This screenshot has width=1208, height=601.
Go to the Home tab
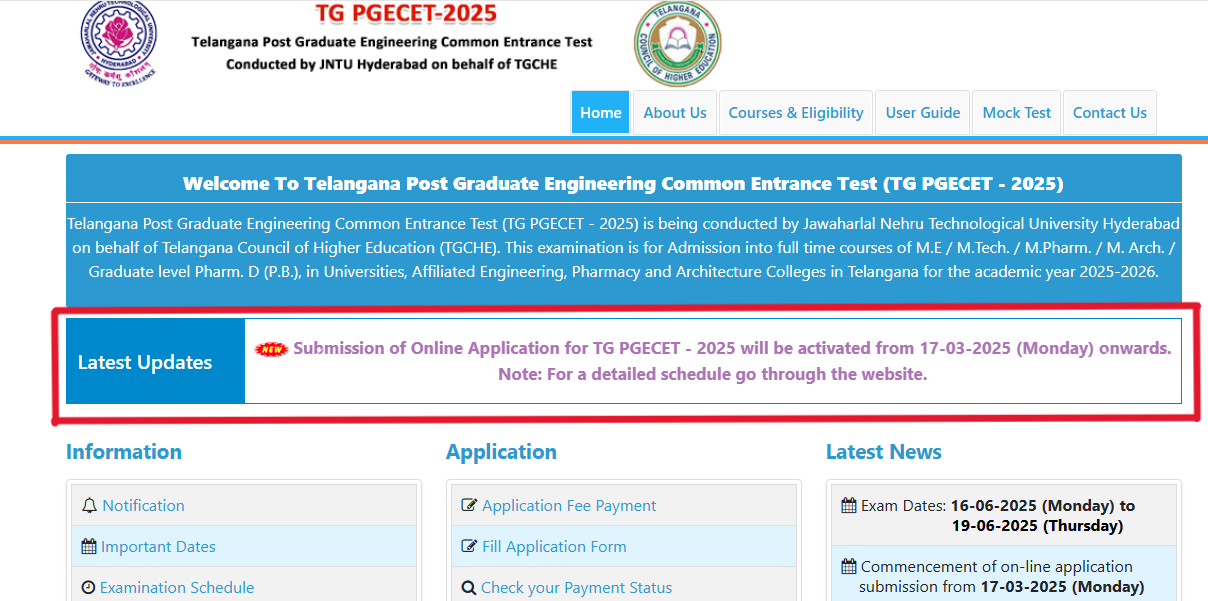coord(600,113)
